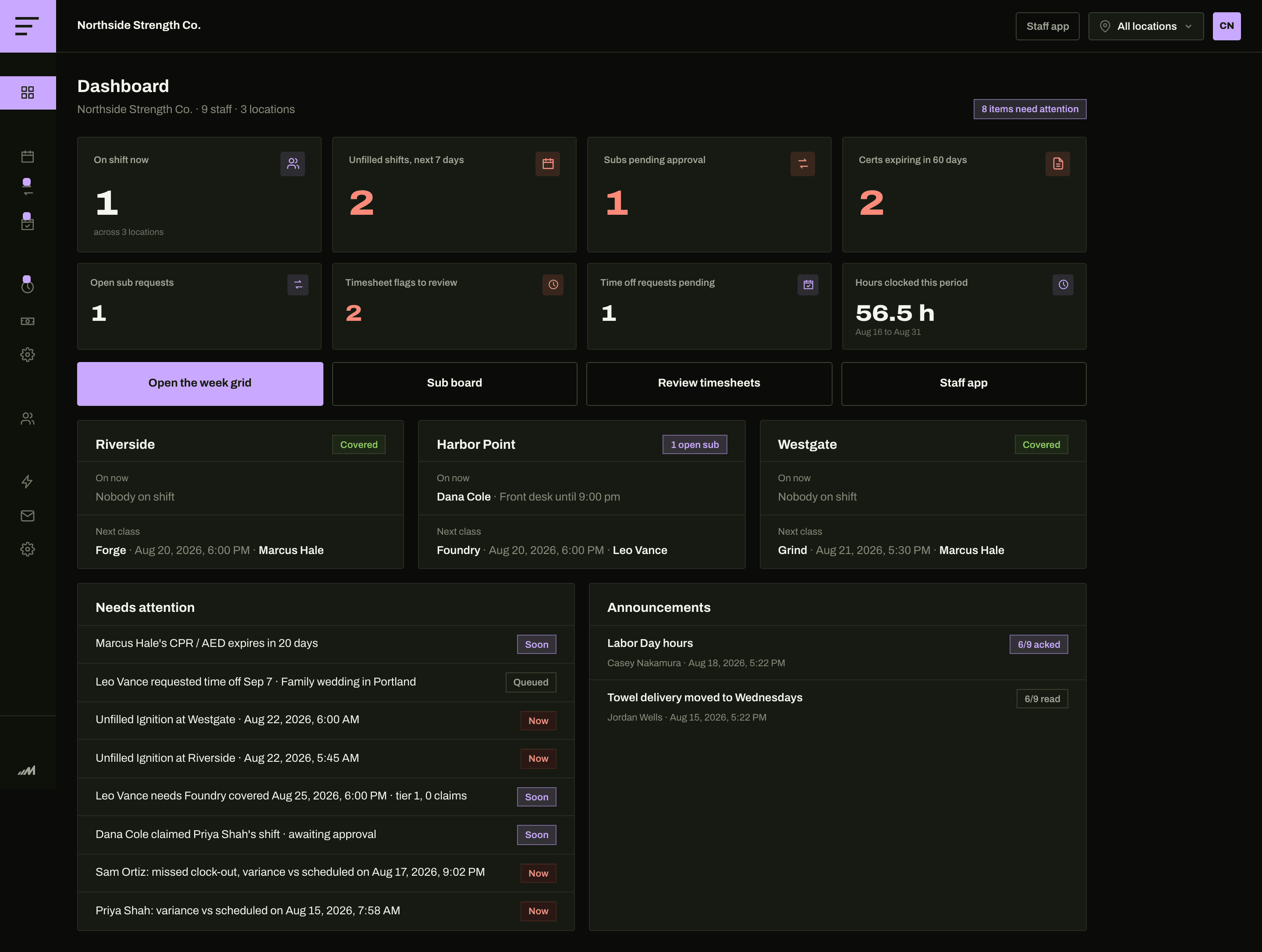1262x952 pixels.
Task: Click the certs expiring document icon
Action: 1057,164
